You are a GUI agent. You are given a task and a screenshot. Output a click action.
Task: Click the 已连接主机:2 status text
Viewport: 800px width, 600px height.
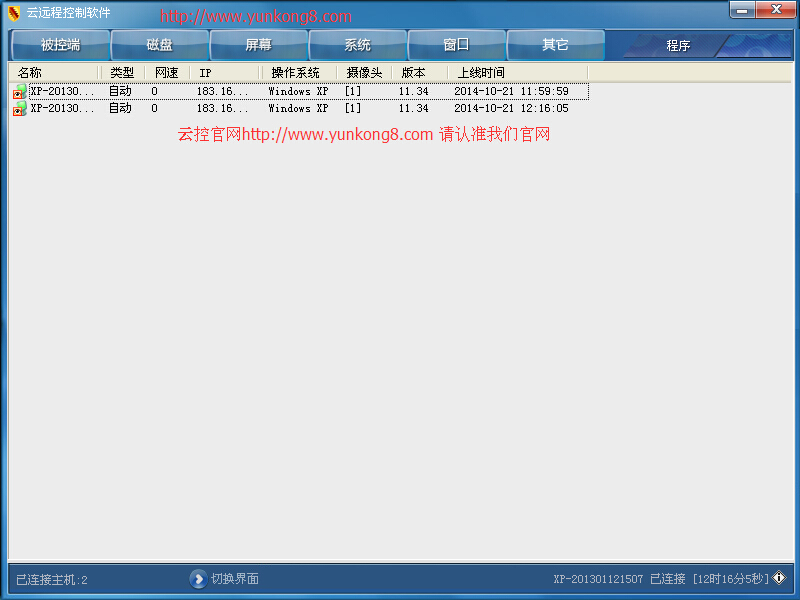pyautogui.click(x=52, y=580)
